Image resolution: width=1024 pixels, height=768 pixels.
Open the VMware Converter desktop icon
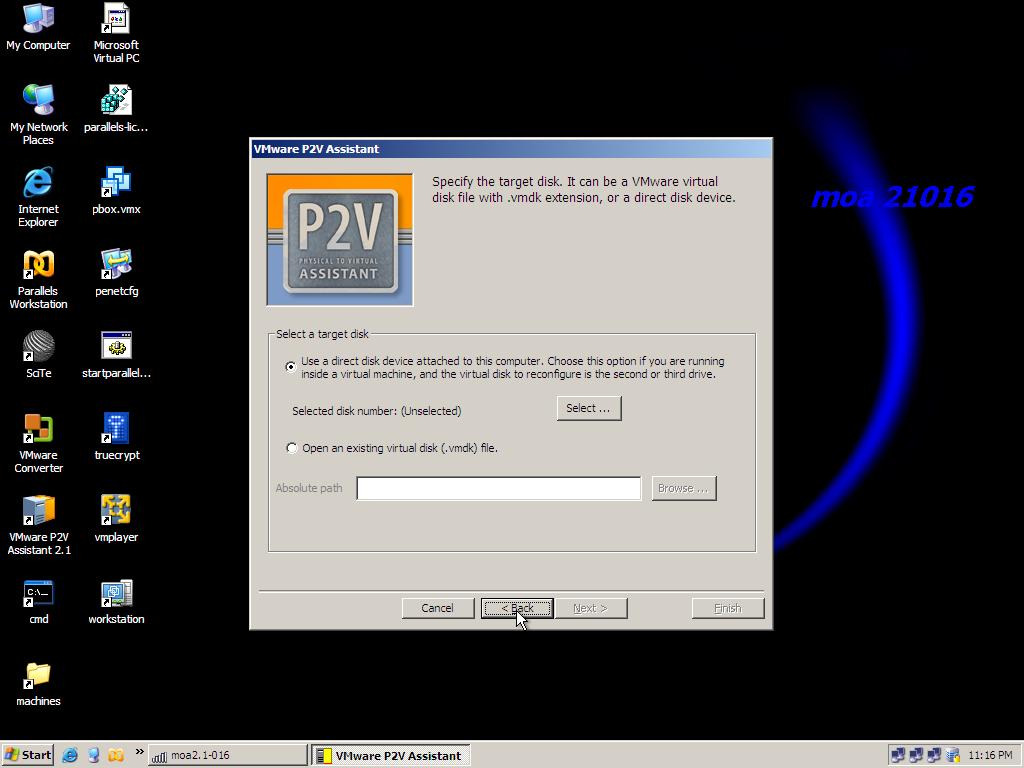click(38, 429)
